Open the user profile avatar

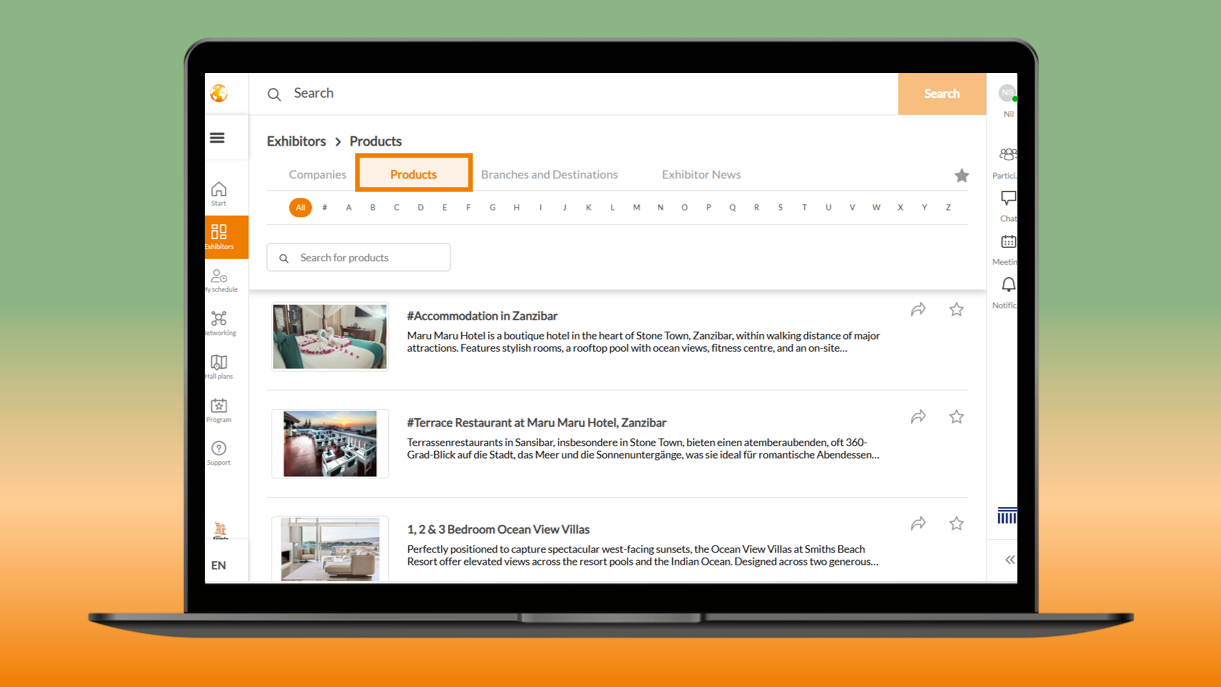[x=1007, y=93]
